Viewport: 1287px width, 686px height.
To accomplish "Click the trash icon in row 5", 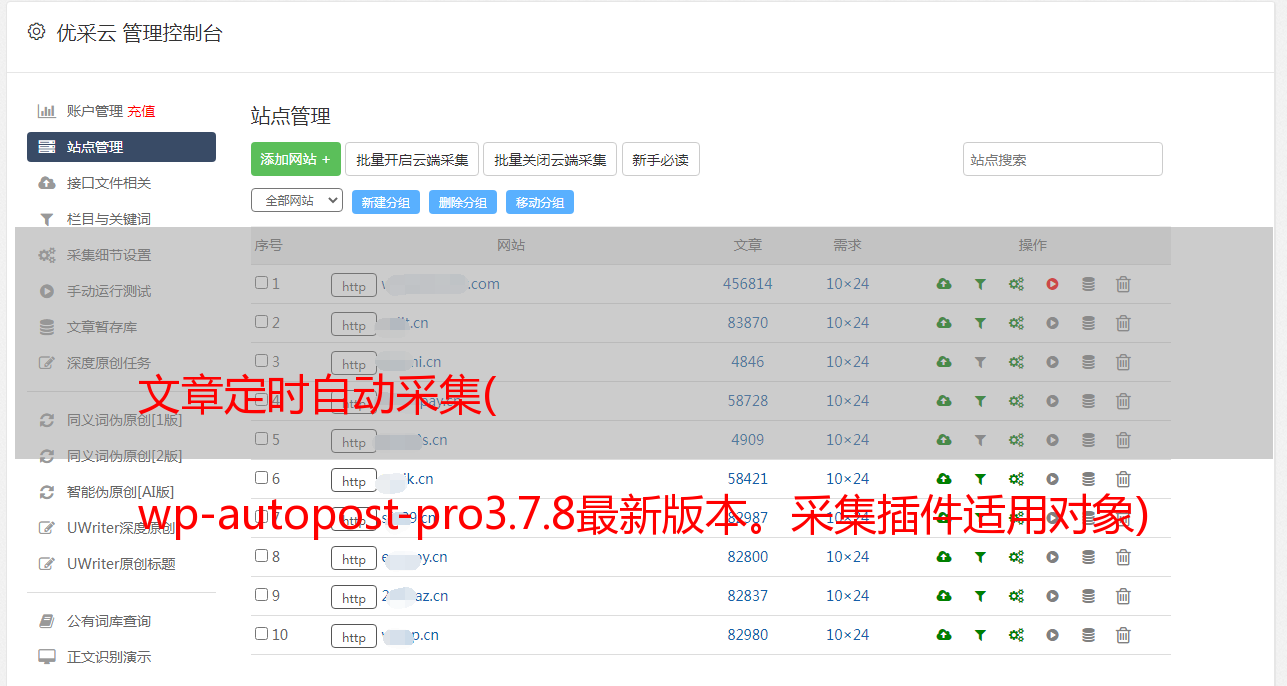I will click(1123, 440).
